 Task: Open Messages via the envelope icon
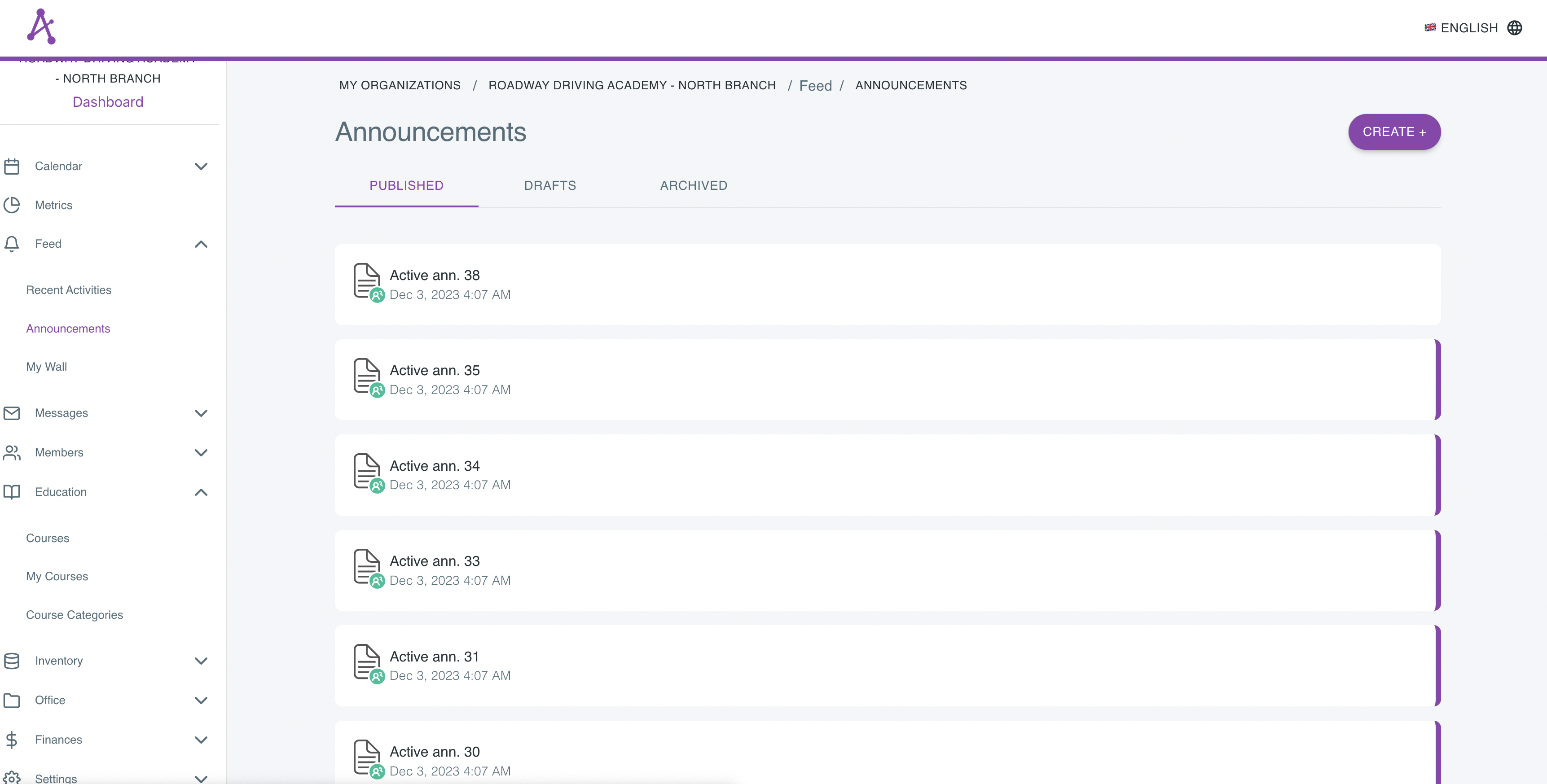(x=12, y=413)
